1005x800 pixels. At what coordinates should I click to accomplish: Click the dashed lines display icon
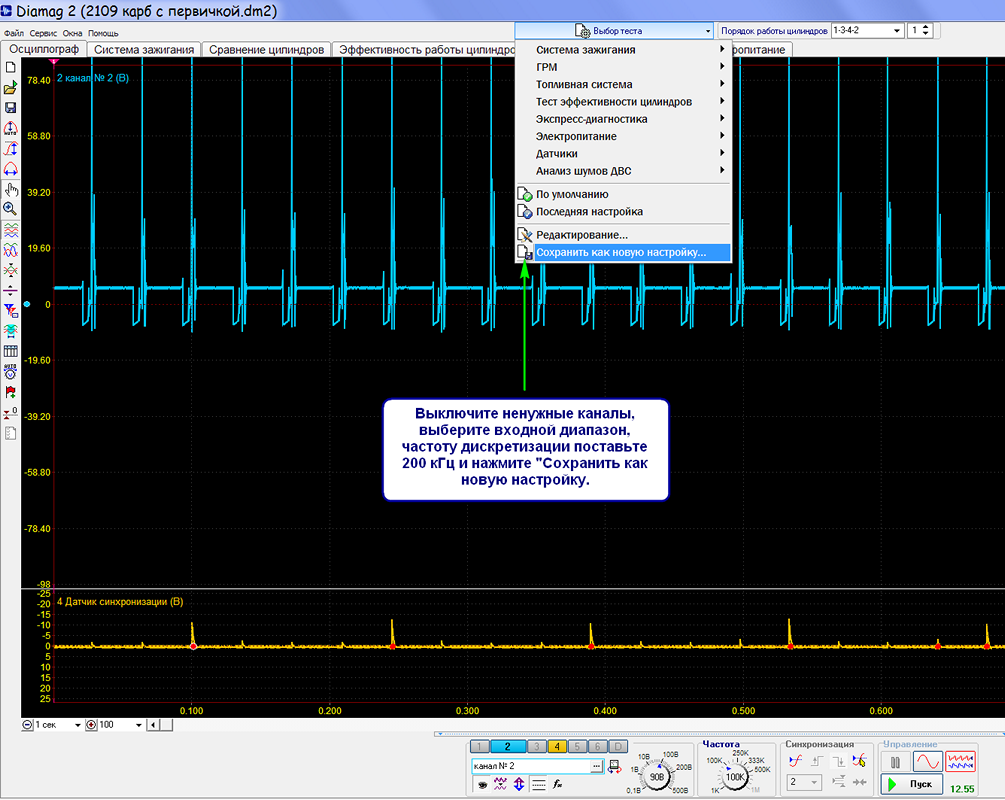click(x=538, y=784)
